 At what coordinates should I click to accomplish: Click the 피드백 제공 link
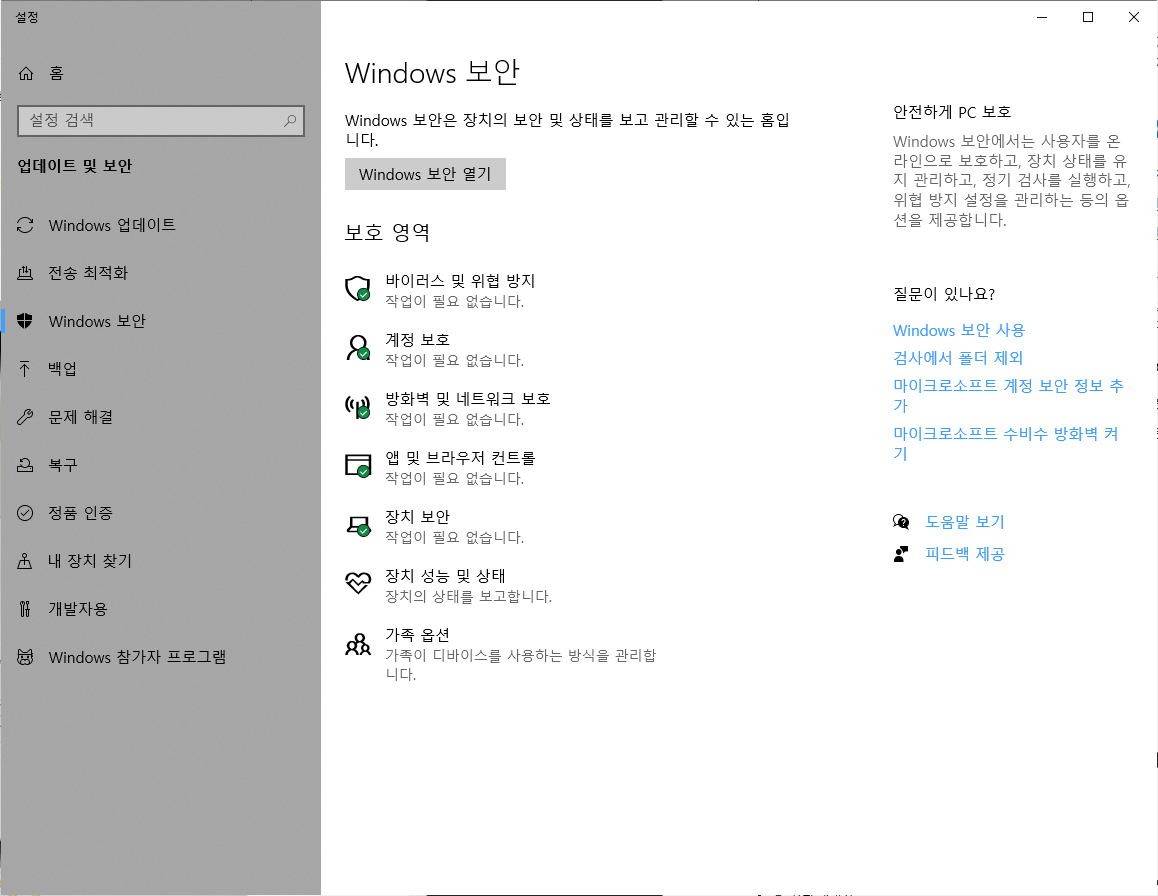point(965,554)
